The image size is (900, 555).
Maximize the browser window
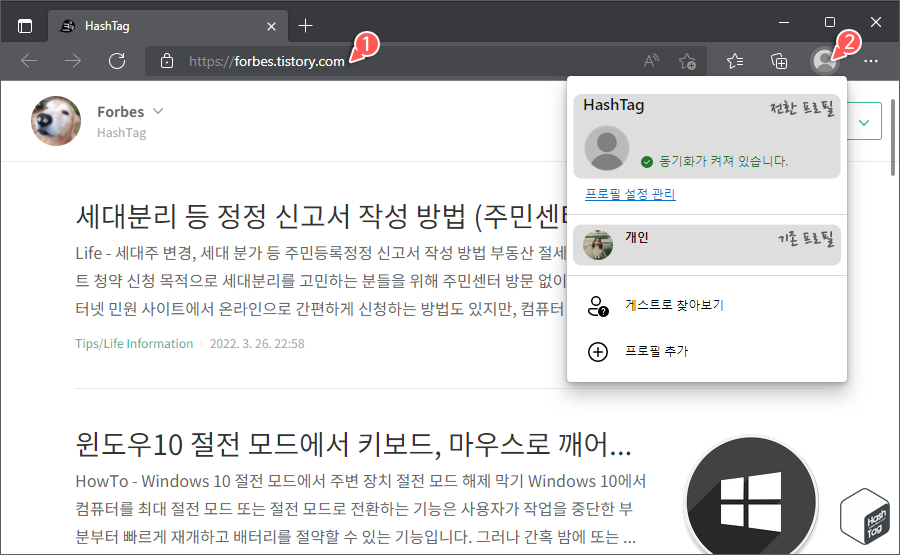tap(830, 22)
